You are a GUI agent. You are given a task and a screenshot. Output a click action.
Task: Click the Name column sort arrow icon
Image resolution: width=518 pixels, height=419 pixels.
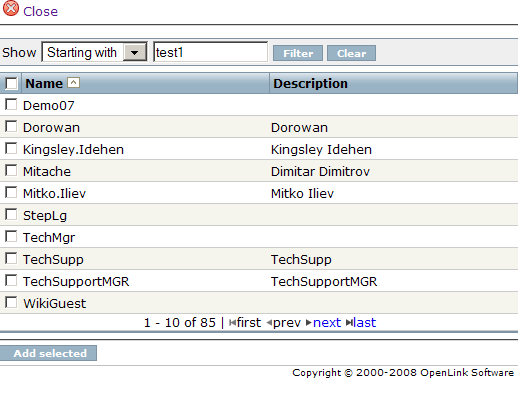tap(73, 82)
